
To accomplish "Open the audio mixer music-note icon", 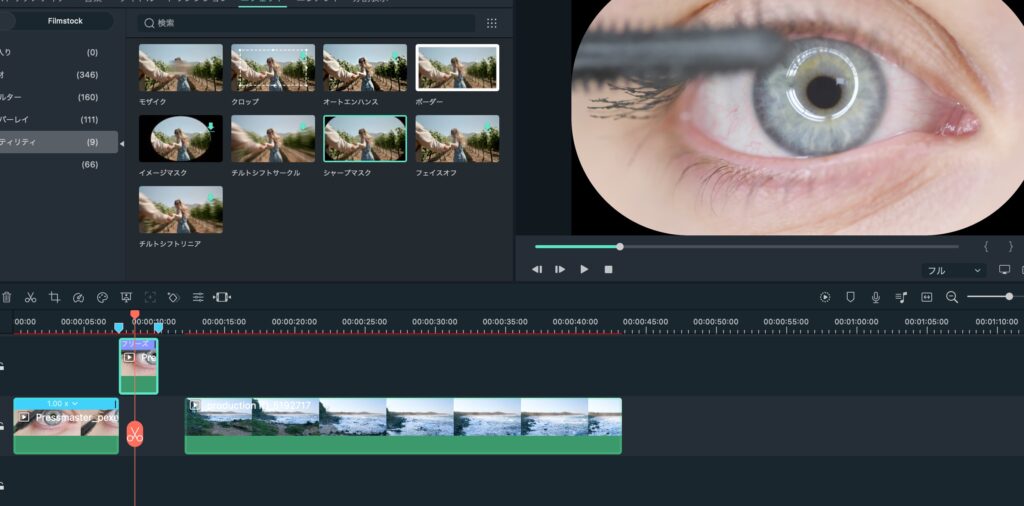I will [901, 297].
